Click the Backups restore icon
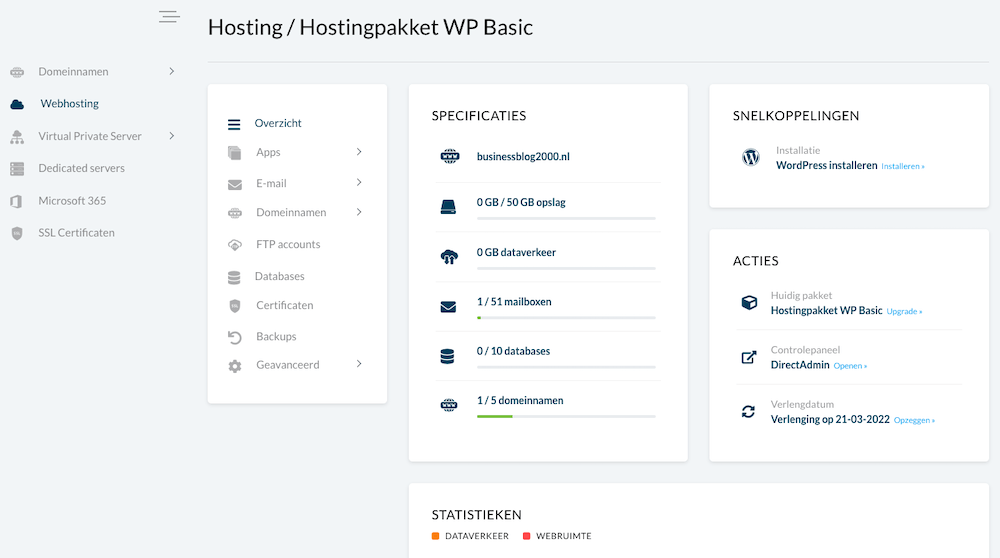 [x=235, y=337]
